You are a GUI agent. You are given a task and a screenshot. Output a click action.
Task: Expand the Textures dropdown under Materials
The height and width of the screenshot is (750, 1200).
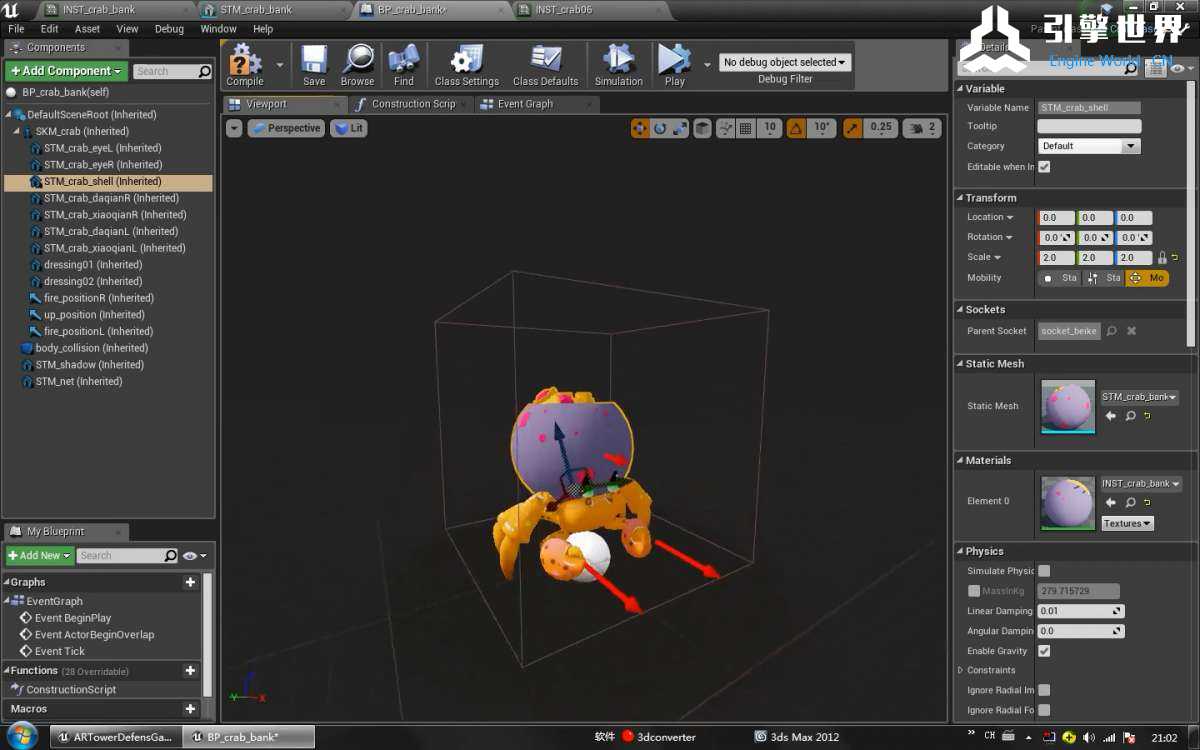pyautogui.click(x=1127, y=523)
